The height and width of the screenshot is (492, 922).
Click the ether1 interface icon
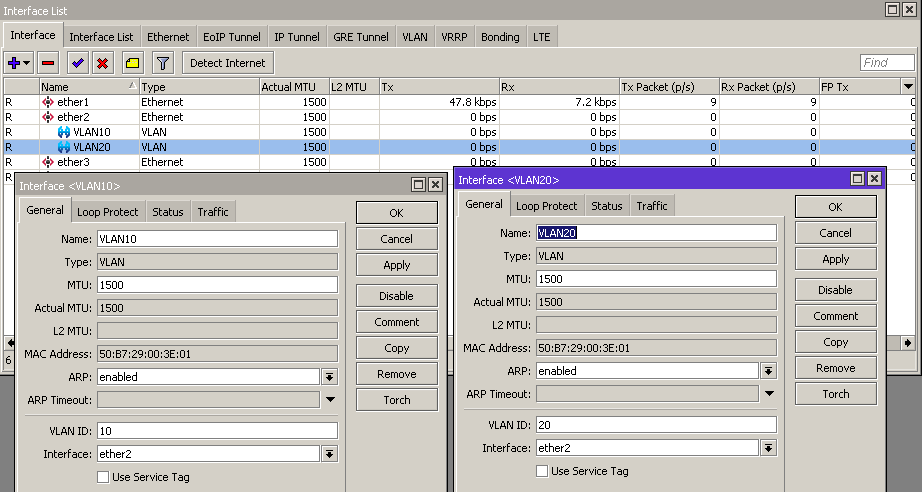(x=48, y=102)
